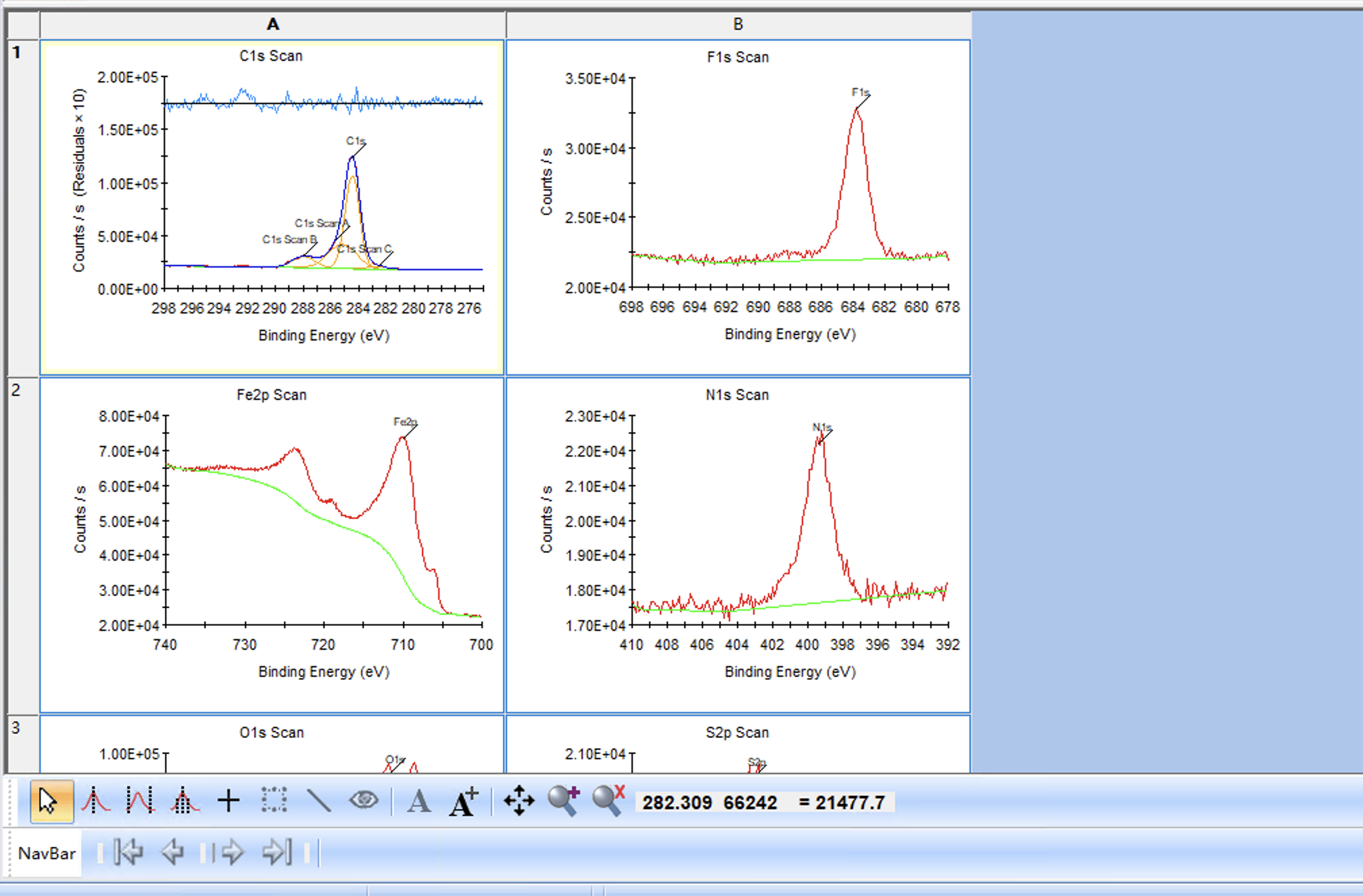Click the single peak marker tool
This screenshot has height=896, width=1363.
95,801
